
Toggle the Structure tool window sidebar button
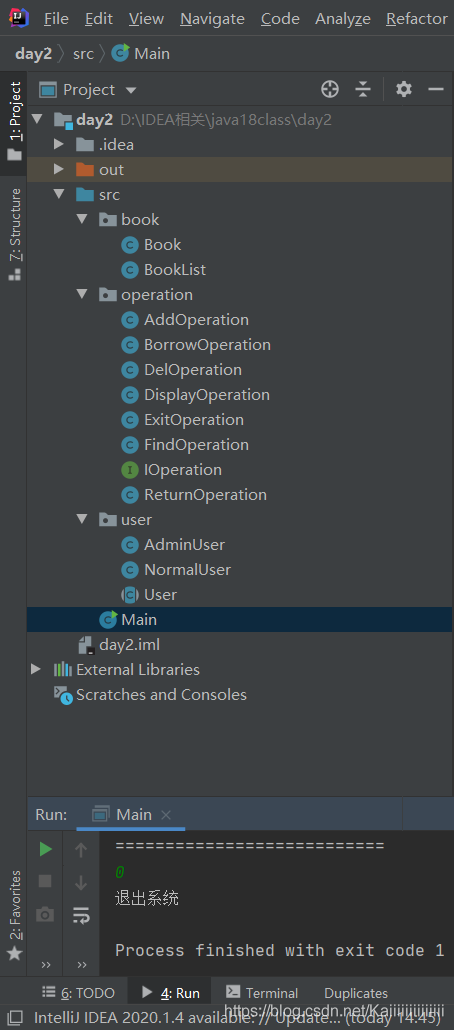point(14,235)
